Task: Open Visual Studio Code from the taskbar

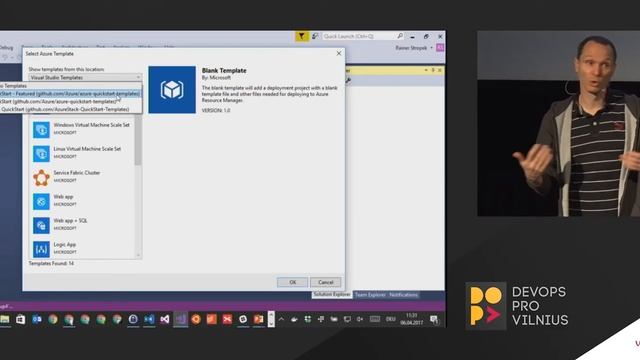Action: pyautogui.click(x=149, y=319)
